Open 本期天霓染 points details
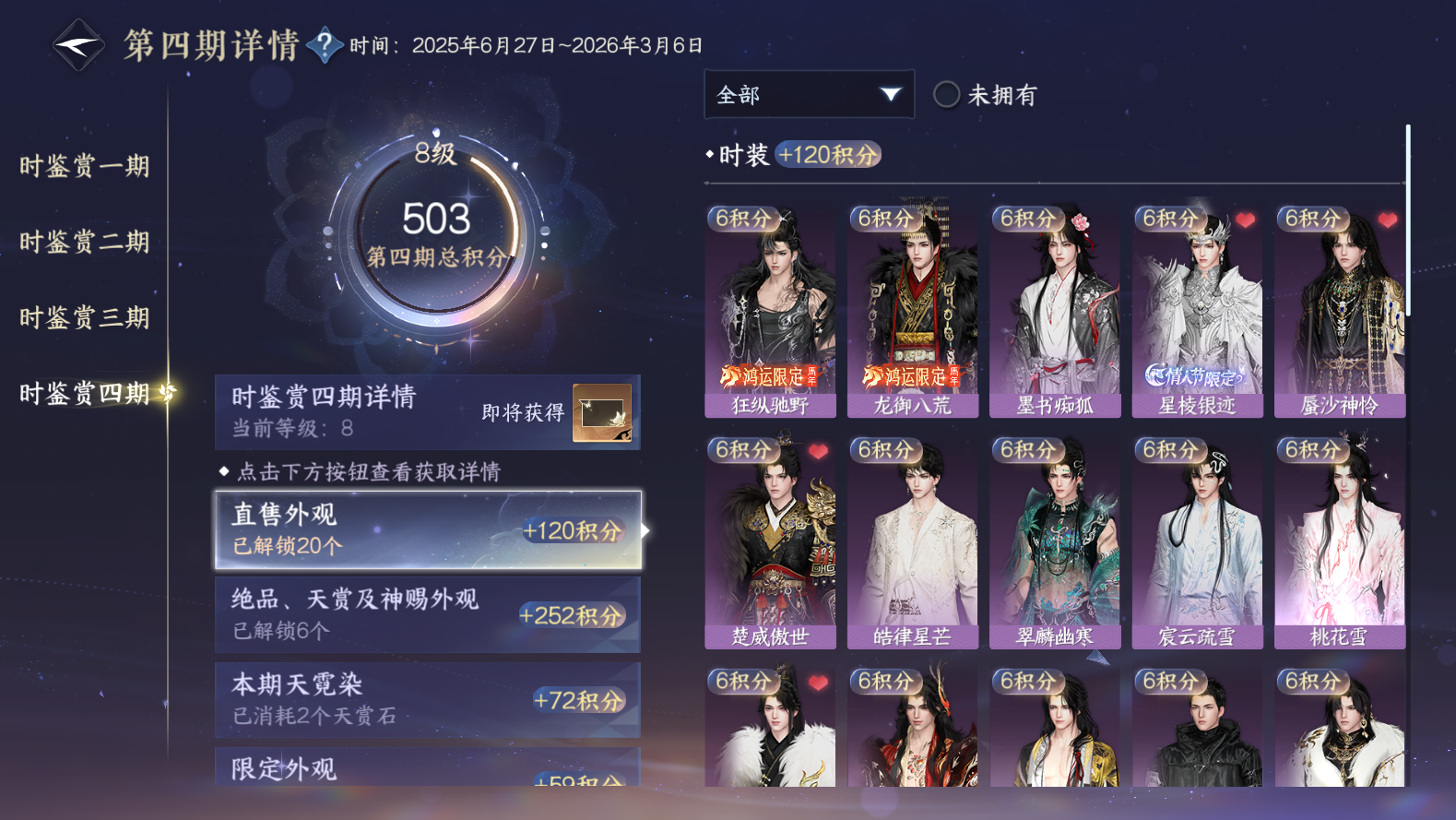The image size is (1456, 820). click(427, 700)
